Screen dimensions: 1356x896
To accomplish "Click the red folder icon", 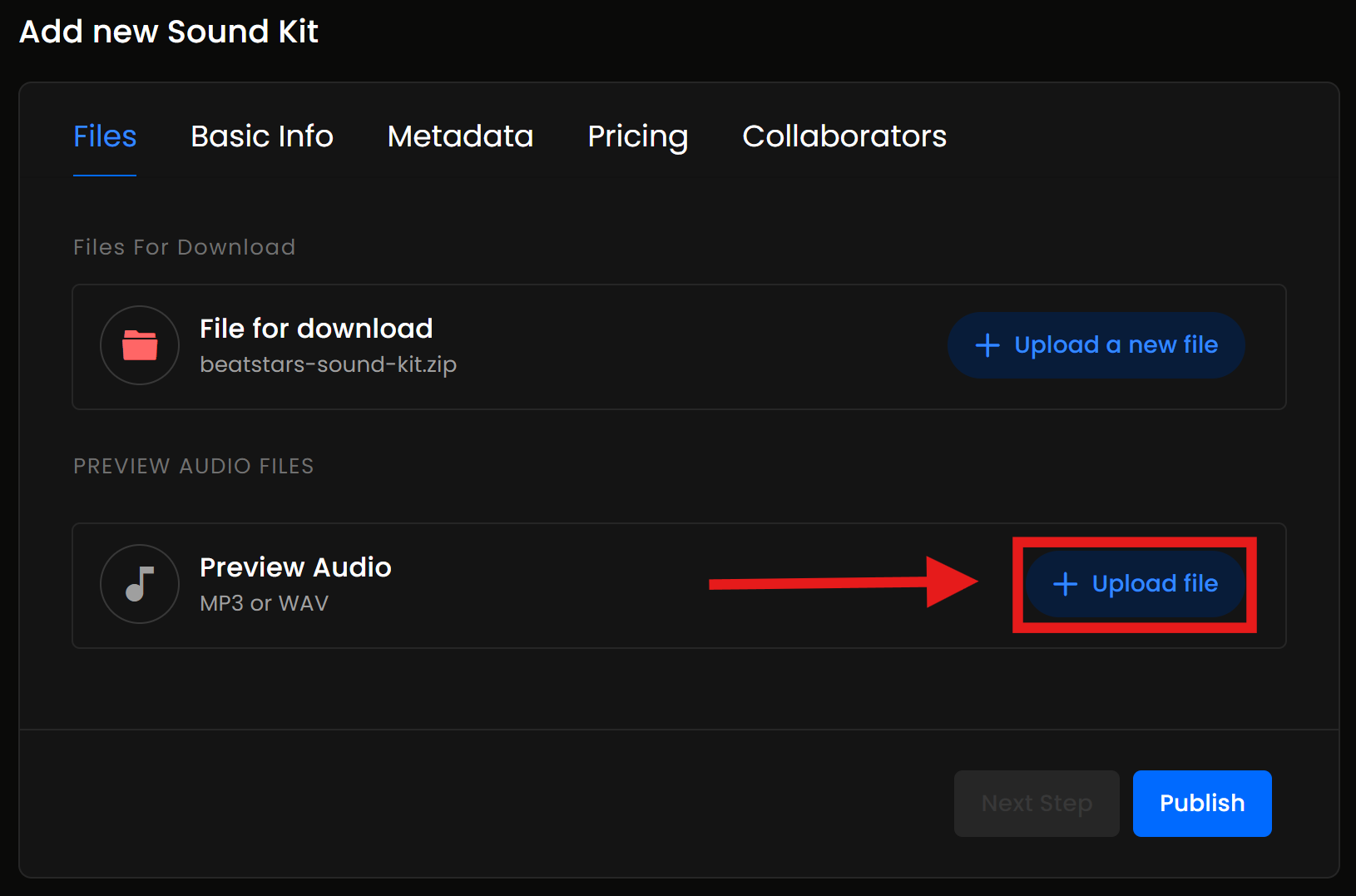I will click(140, 345).
